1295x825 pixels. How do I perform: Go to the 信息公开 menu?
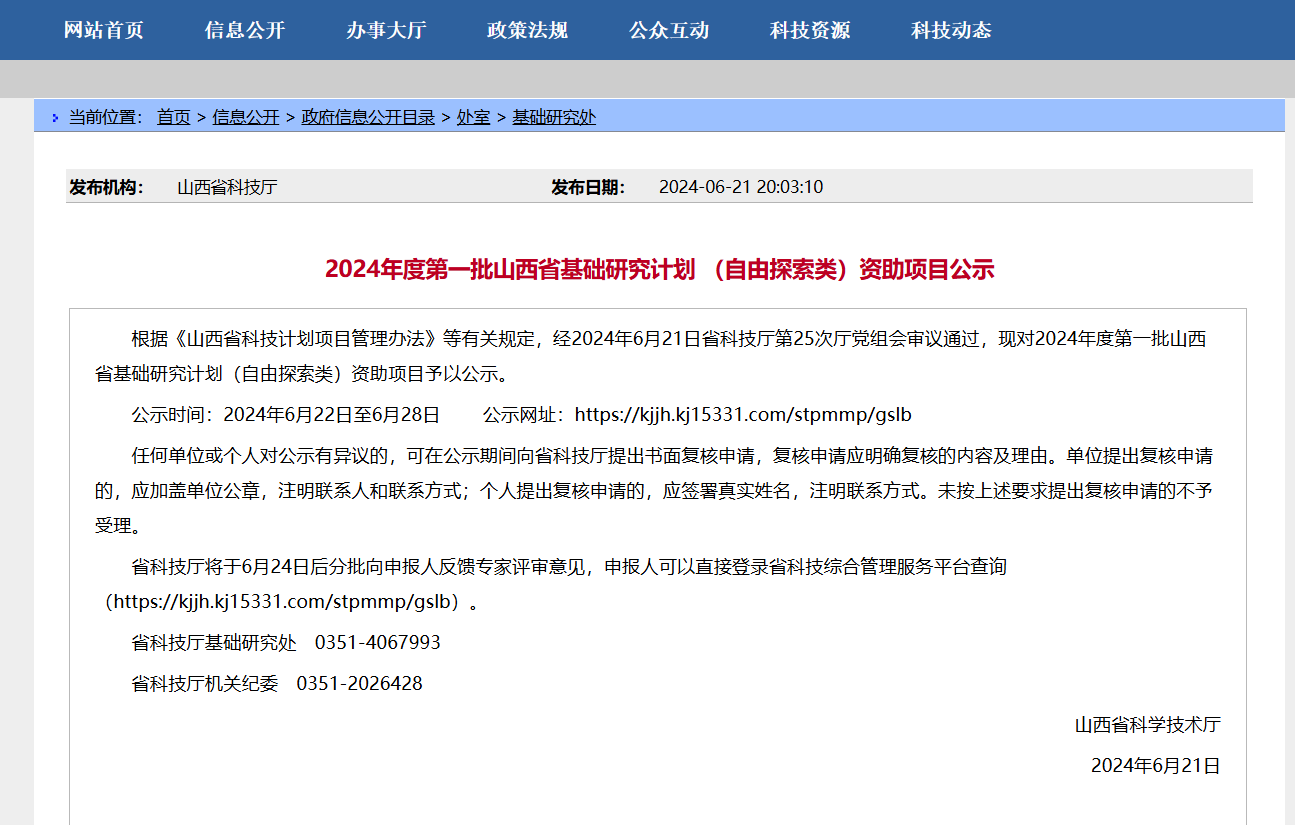click(245, 30)
